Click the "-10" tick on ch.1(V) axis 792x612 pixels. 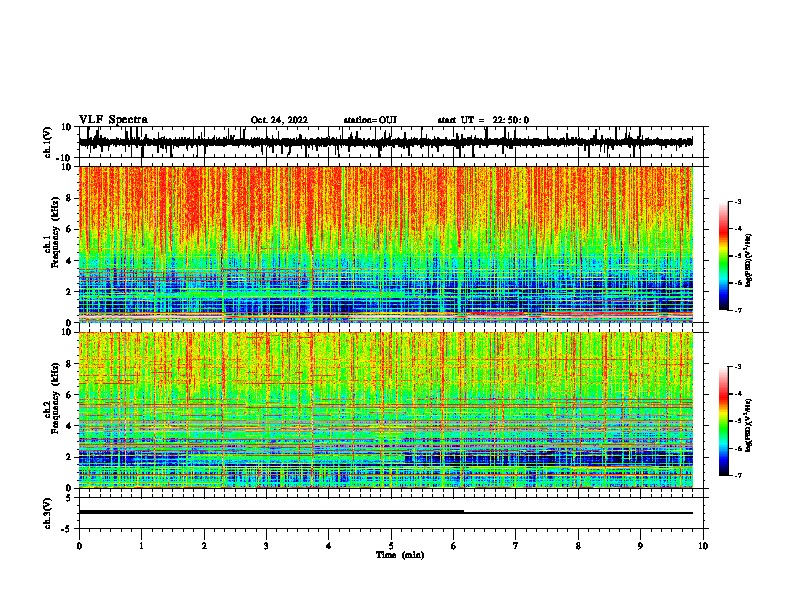[x=65, y=158]
